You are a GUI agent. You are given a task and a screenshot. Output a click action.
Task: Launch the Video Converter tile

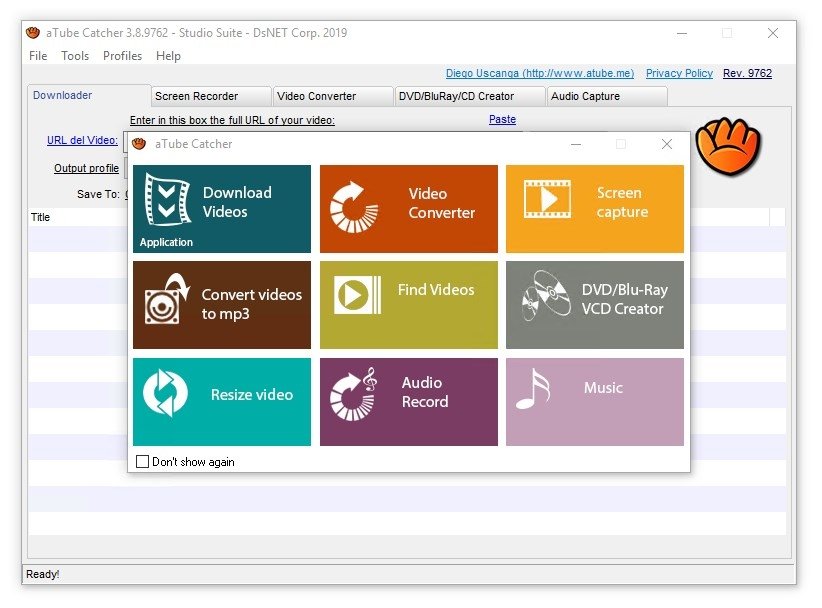(408, 209)
